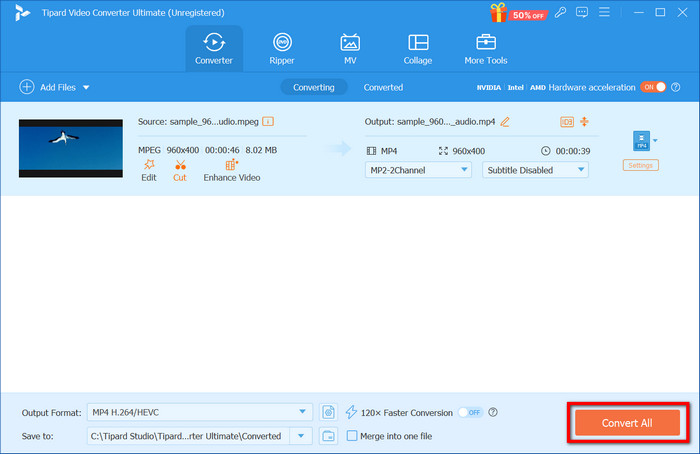
Task: Open Enhance Video tool
Action: click(x=232, y=171)
